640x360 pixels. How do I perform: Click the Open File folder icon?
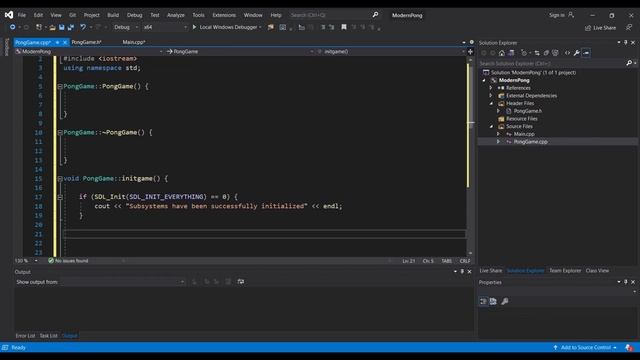point(52,27)
